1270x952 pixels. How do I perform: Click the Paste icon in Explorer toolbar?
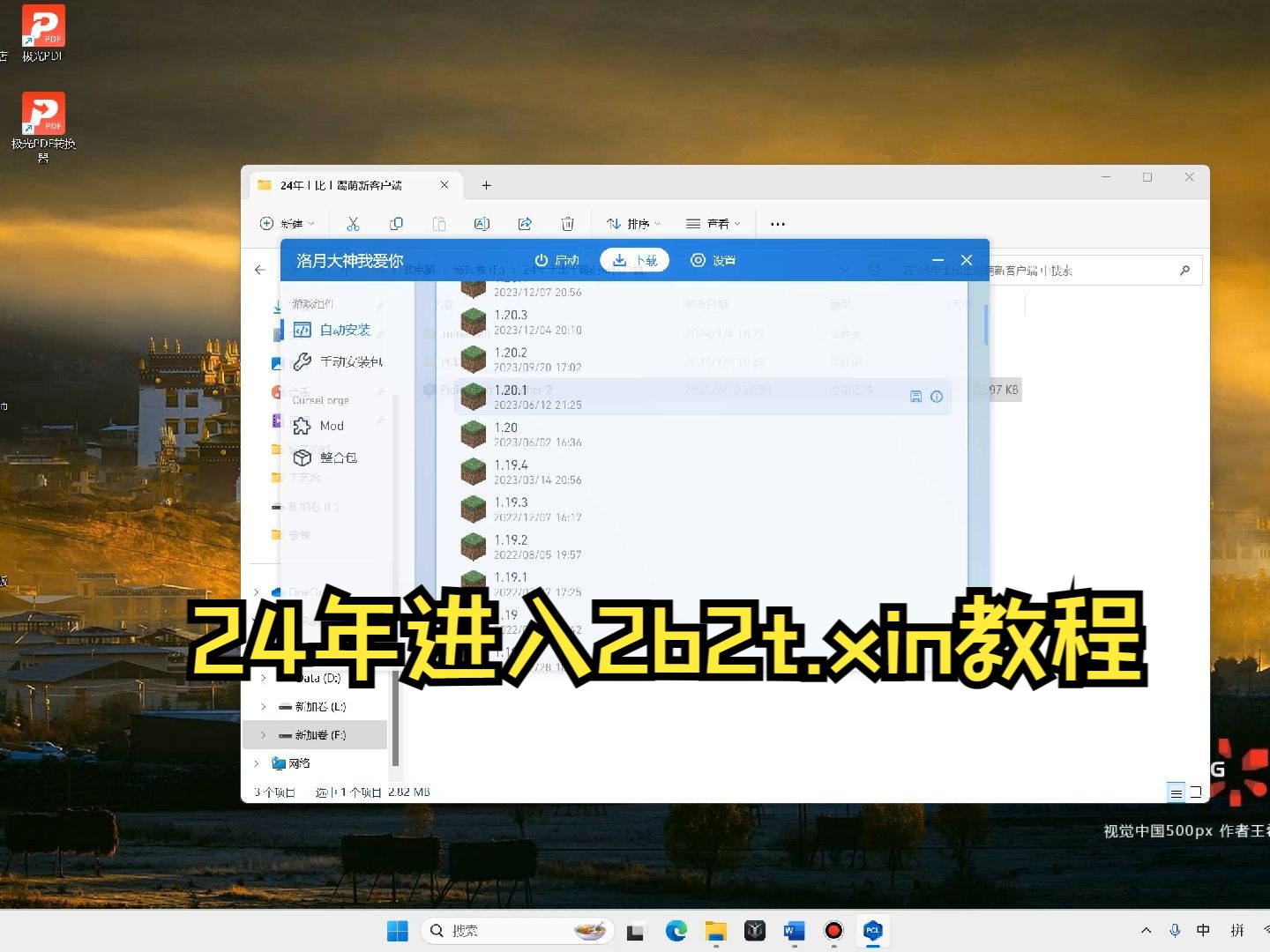click(439, 224)
